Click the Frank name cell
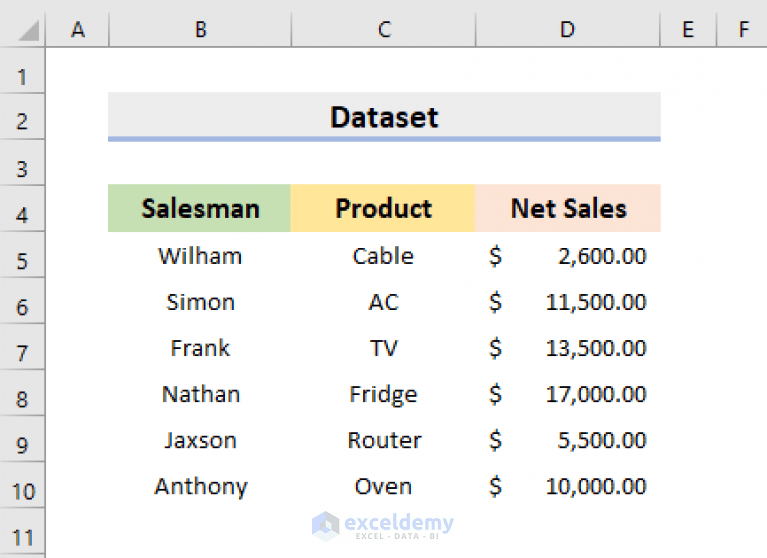 coord(200,347)
